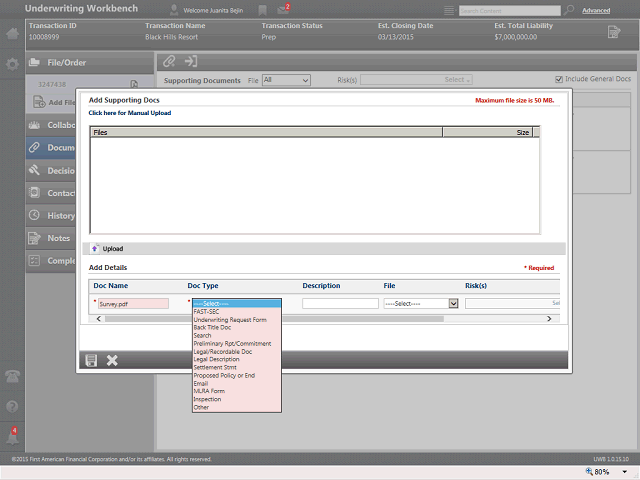Choose Legal/Recordable Doc option

click(237, 351)
